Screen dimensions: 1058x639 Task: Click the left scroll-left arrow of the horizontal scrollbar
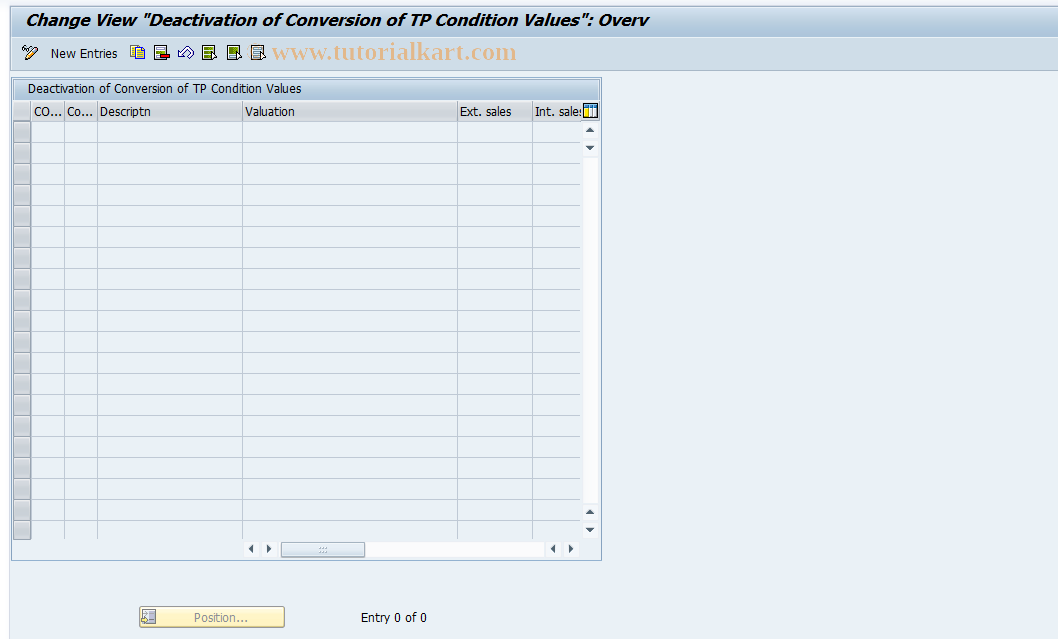tap(251, 549)
